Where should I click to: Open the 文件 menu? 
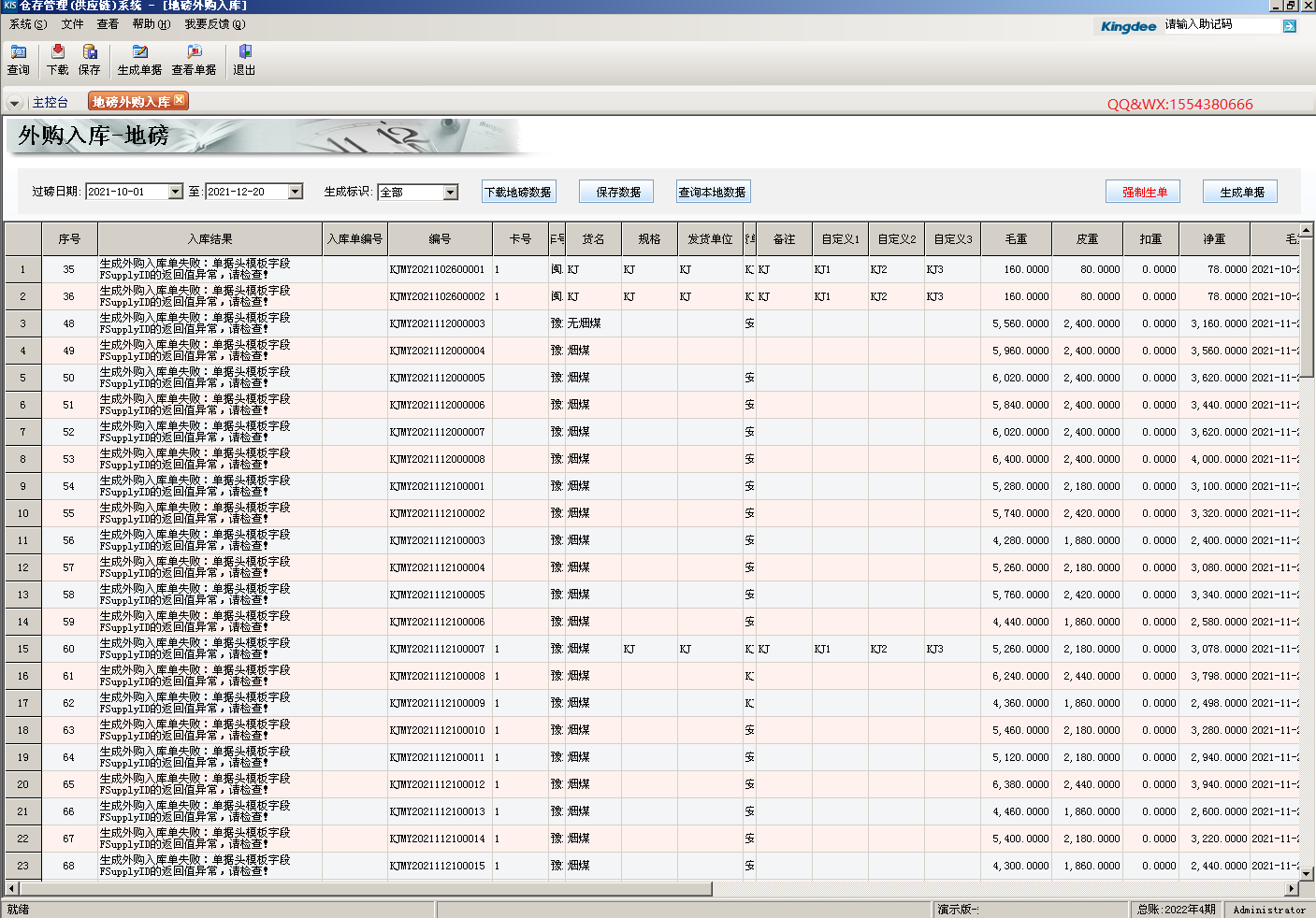click(x=72, y=24)
